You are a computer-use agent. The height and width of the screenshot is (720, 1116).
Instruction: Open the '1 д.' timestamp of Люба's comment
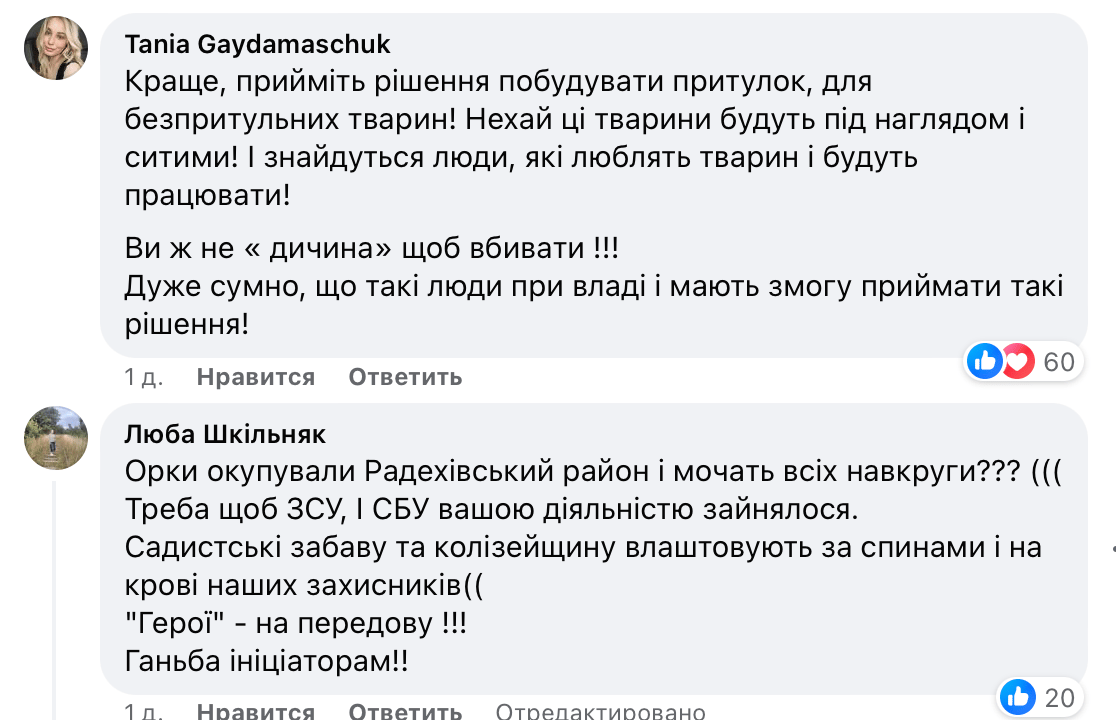point(144,712)
